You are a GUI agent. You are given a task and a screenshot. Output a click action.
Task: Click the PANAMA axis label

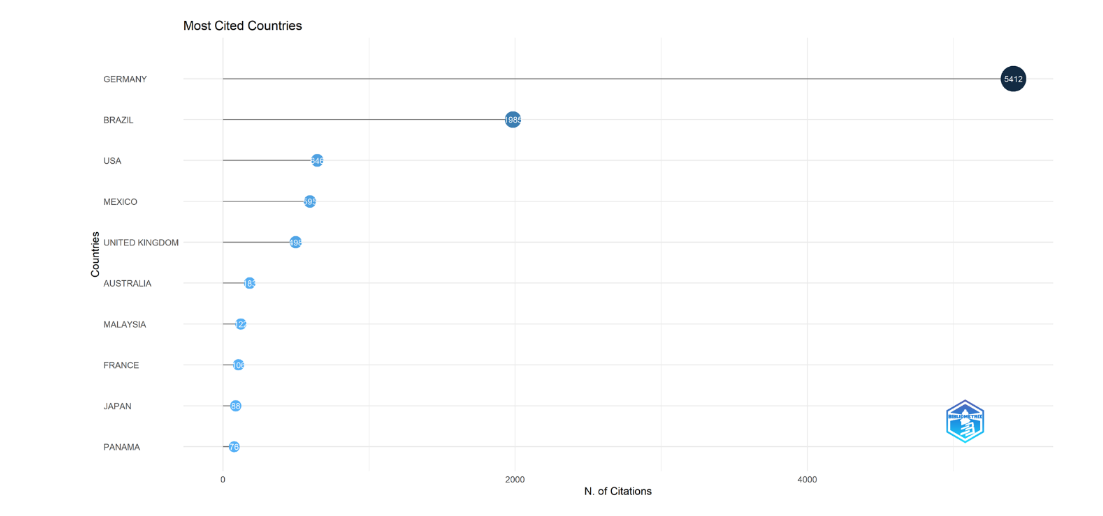tap(122, 447)
